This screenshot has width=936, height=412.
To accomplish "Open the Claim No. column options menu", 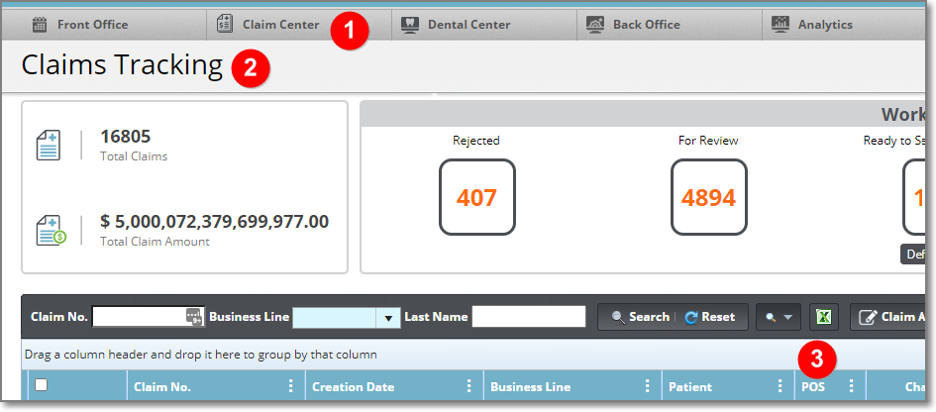I will point(292,387).
